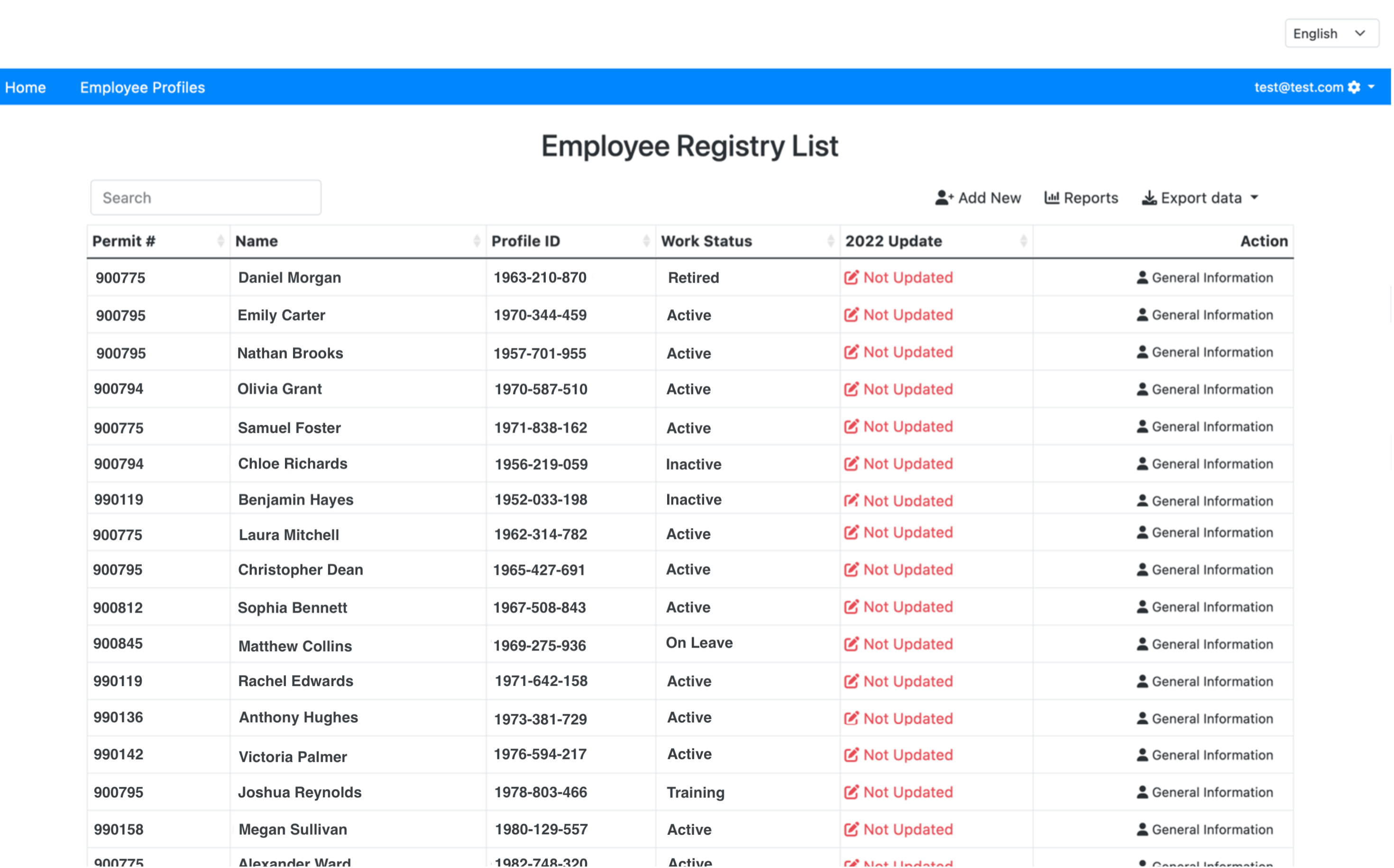Viewport: 1394px width, 868px height.
Task: Open Not Updated link for Olivia Grant
Action: 908,389
